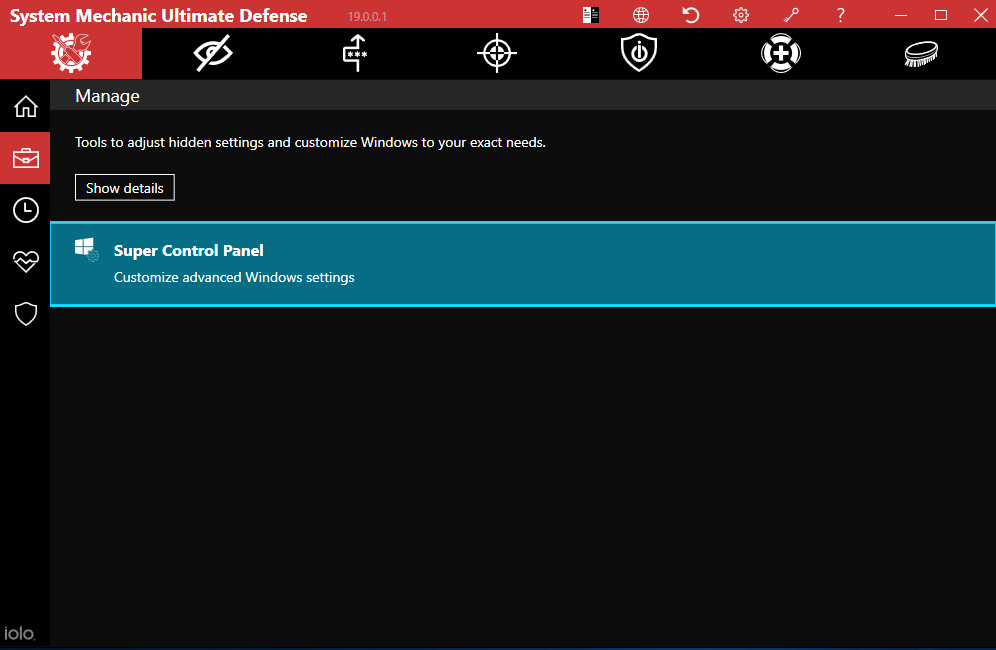Minimize the System Mechanic window

point(901,15)
